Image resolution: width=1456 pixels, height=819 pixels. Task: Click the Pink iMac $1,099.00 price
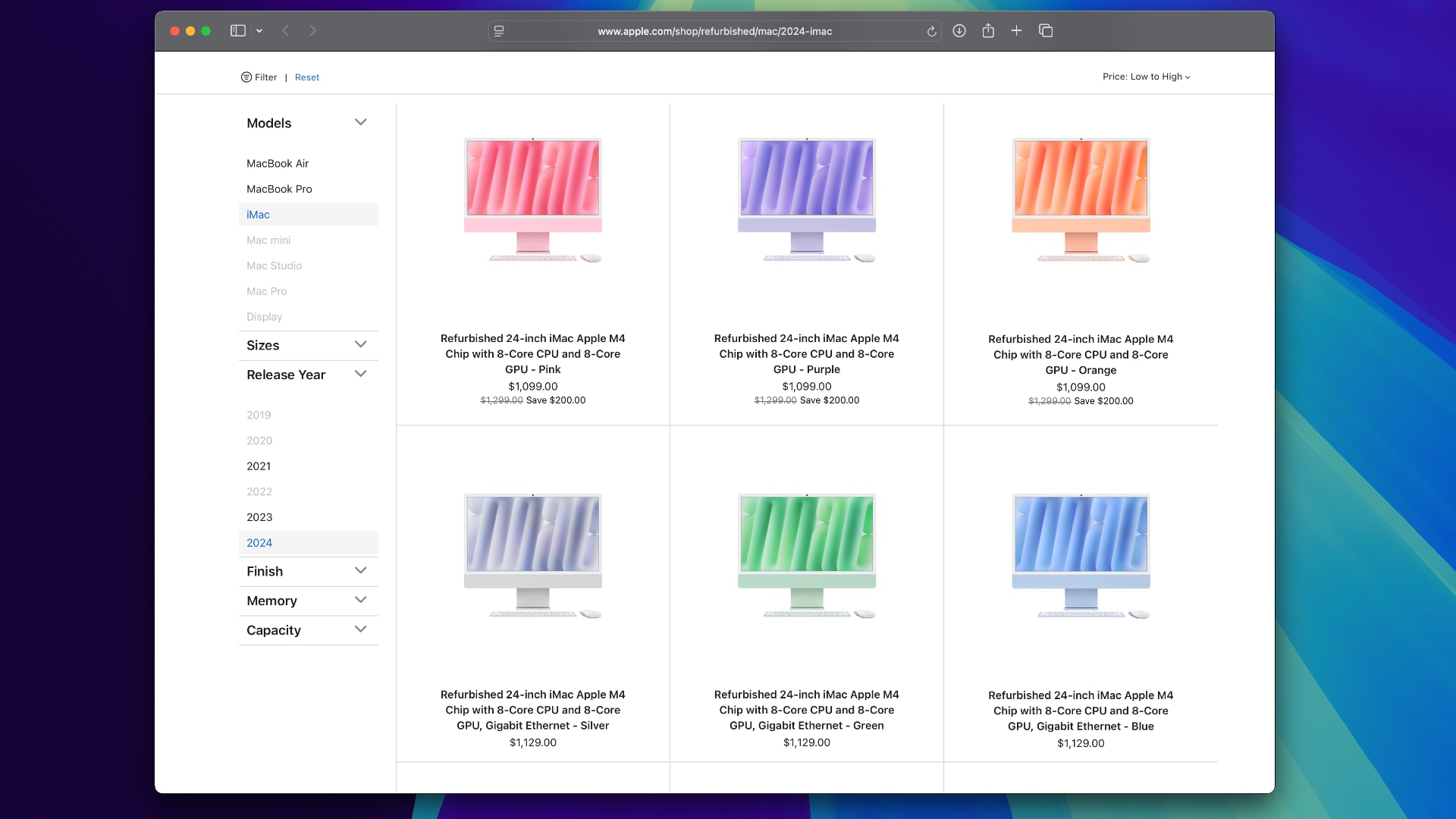click(533, 387)
